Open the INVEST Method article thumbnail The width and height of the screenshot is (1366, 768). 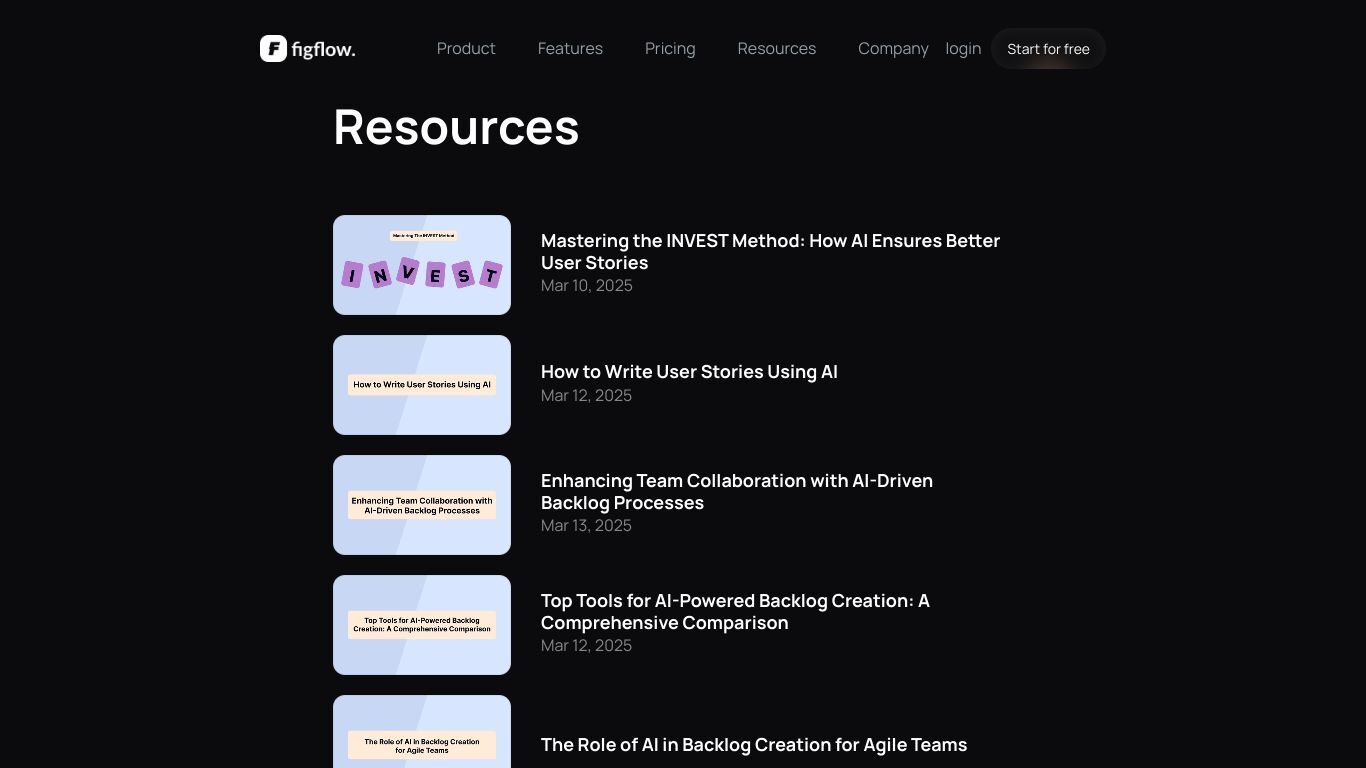(422, 265)
